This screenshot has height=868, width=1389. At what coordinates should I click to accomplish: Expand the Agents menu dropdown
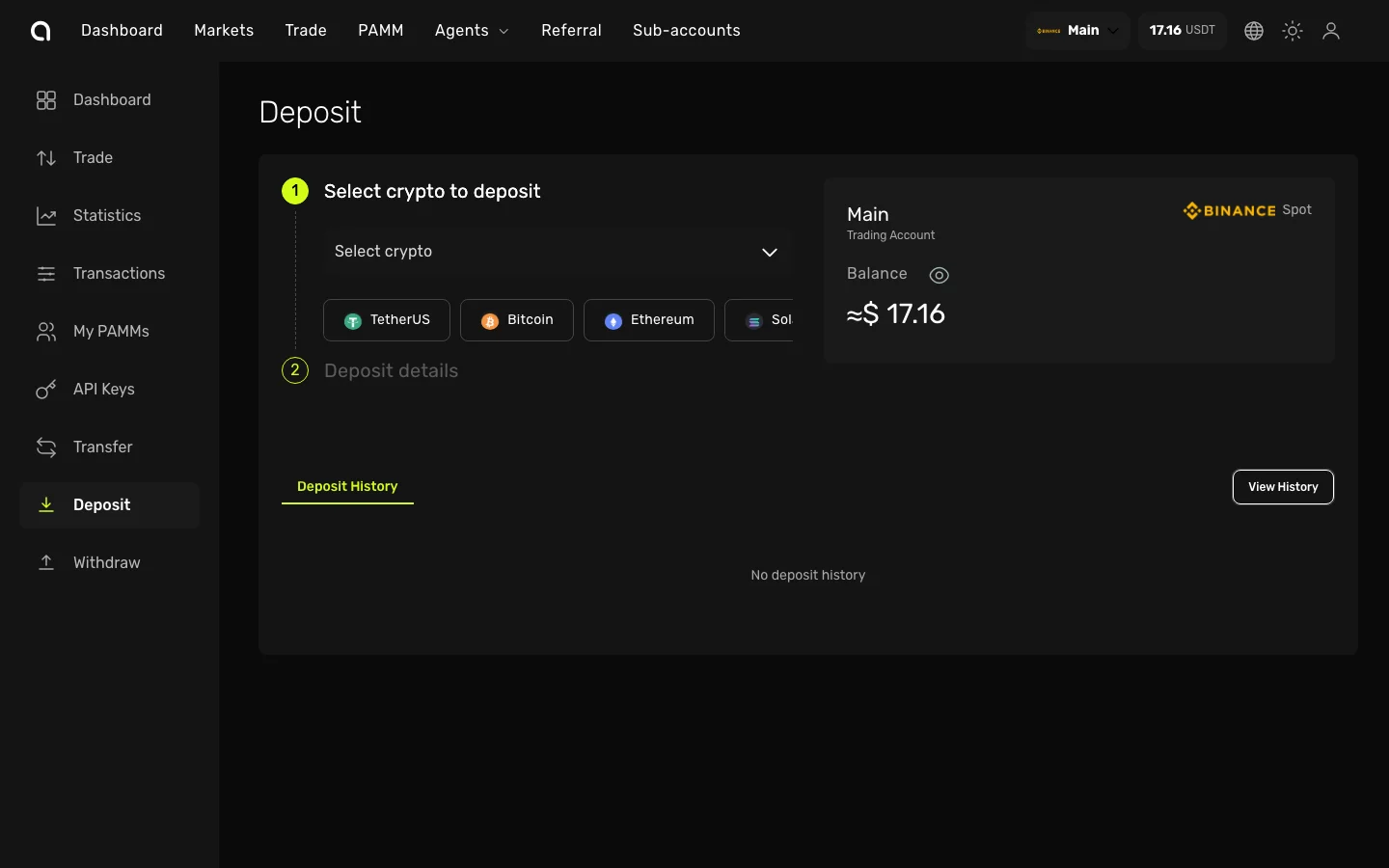click(472, 31)
